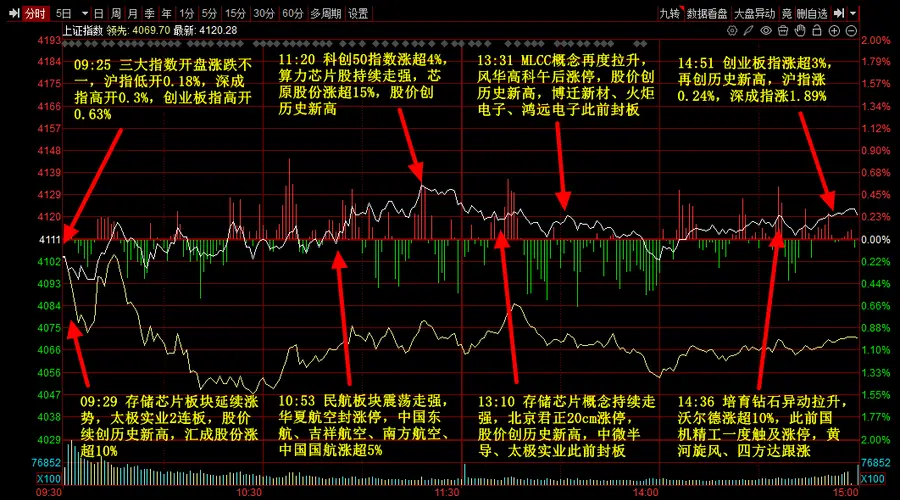Click the right-side panel arrow icon
The image size is (900, 500).
click(x=839, y=13)
